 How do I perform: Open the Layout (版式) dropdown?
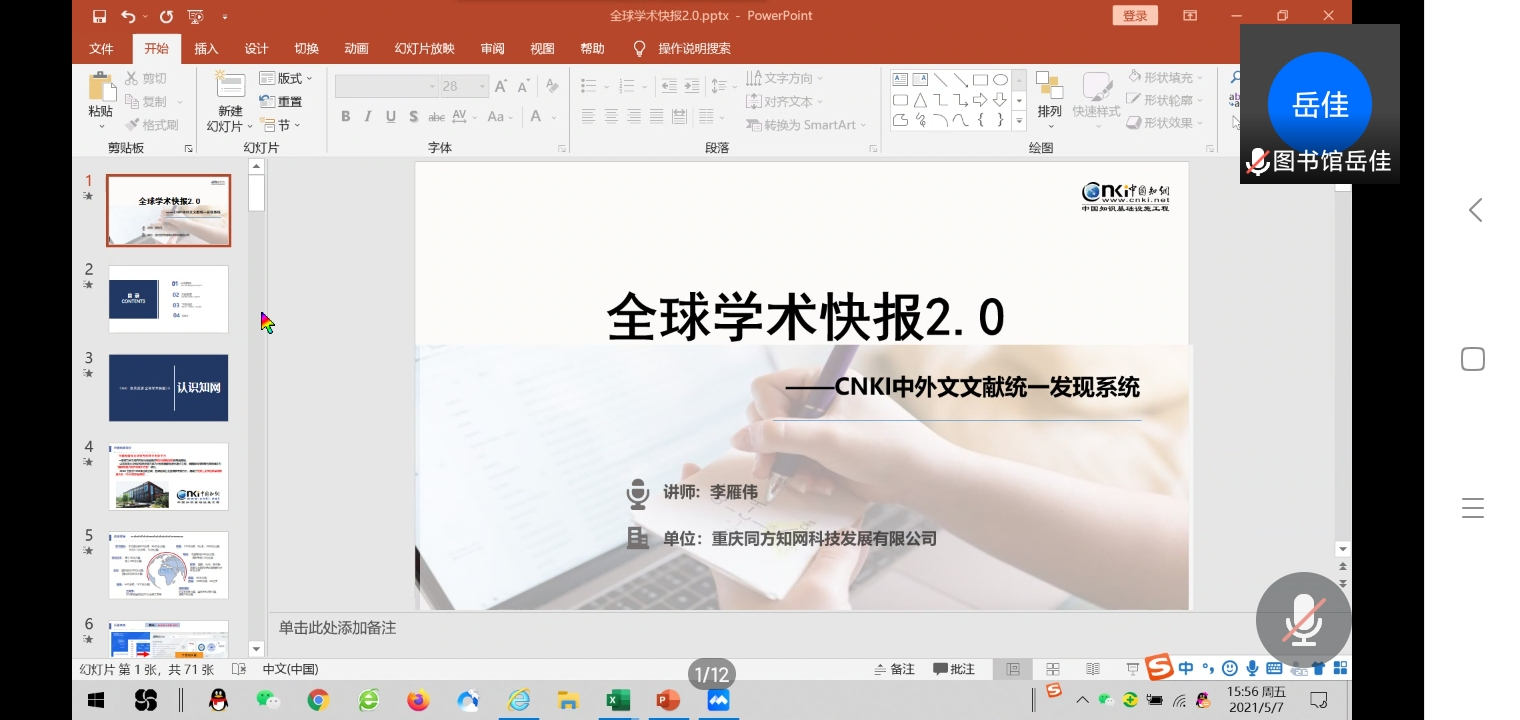[x=286, y=78]
